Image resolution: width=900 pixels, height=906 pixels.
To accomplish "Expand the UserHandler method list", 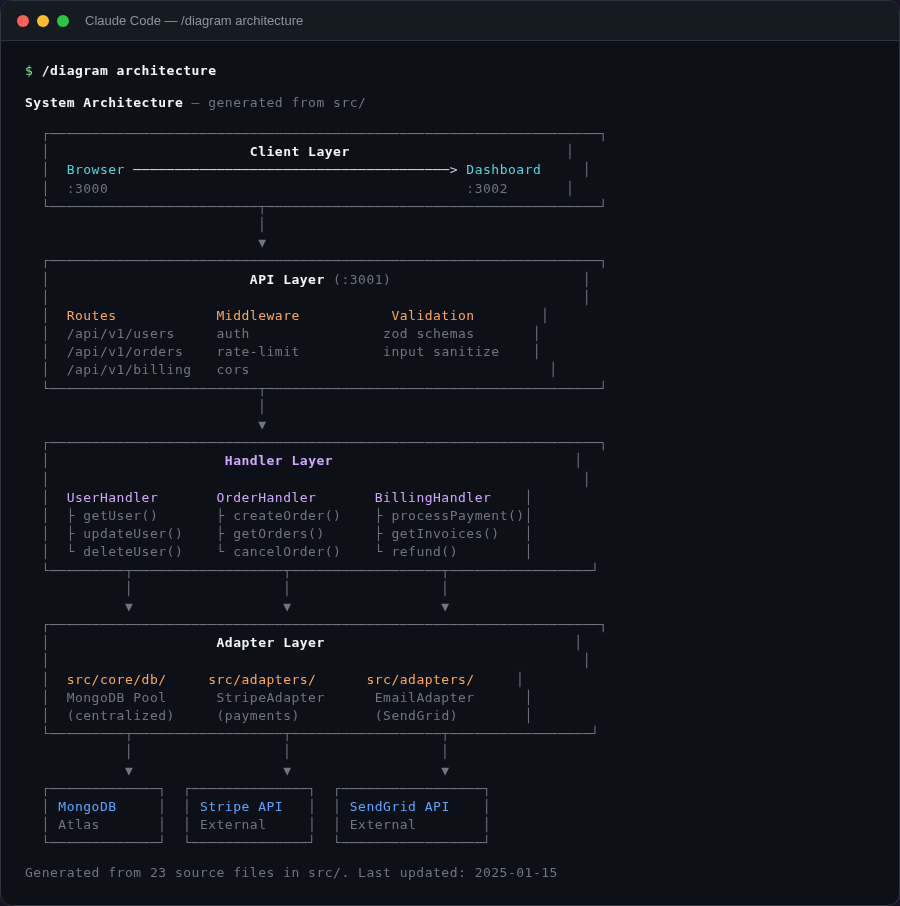I will coord(112,497).
